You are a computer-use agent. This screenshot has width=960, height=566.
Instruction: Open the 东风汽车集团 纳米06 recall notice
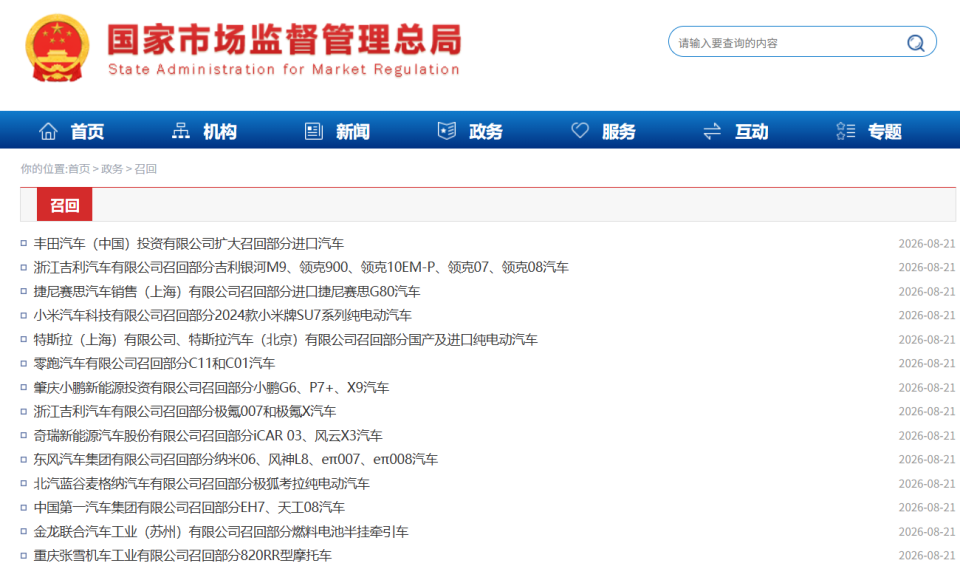(x=236, y=460)
